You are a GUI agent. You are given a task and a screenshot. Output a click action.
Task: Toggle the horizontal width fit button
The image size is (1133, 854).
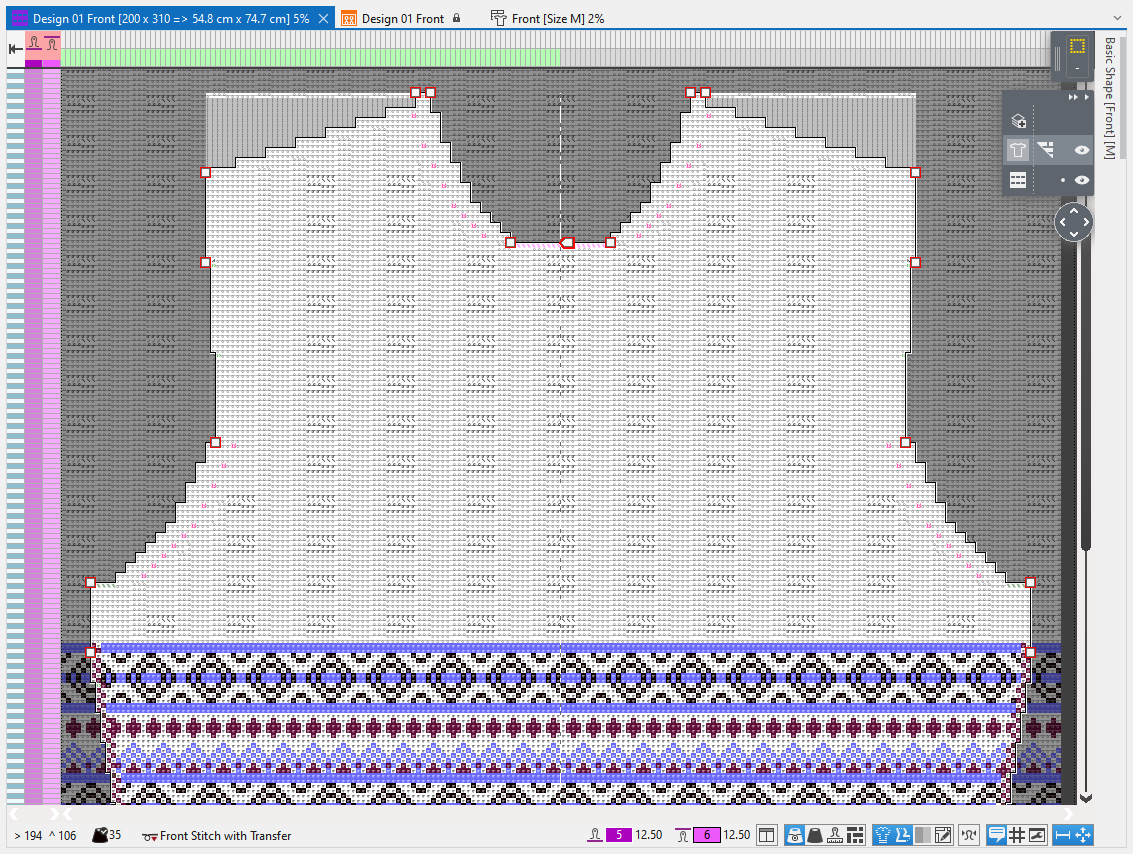pos(1063,835)
